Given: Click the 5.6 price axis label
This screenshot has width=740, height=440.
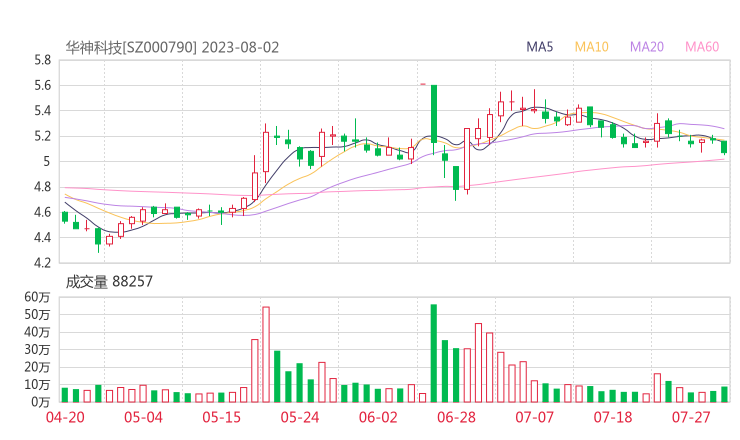Looking at the screenshot, I should [x=42, y=85].
